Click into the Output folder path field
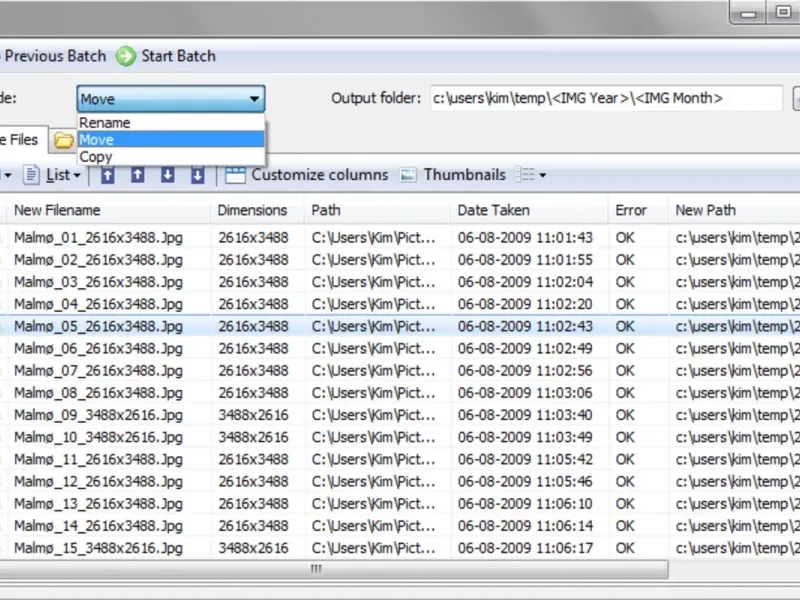This screenshot has width=800, height=600. [x=606, y=98]
